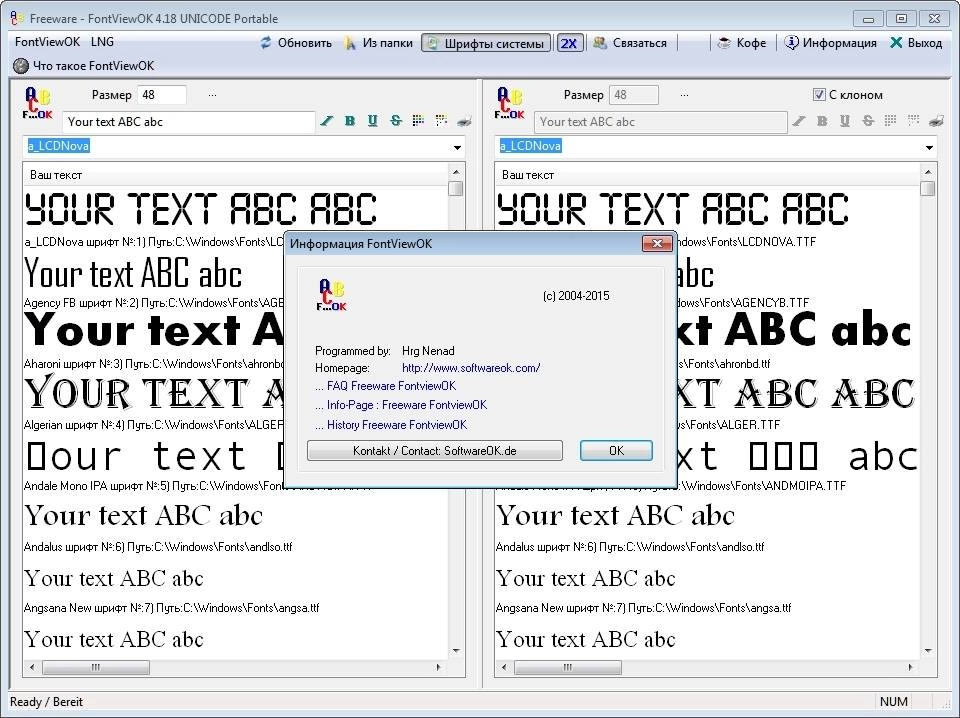Expand the right font name dropdown

pyautogui.click(x=929, y=147)
